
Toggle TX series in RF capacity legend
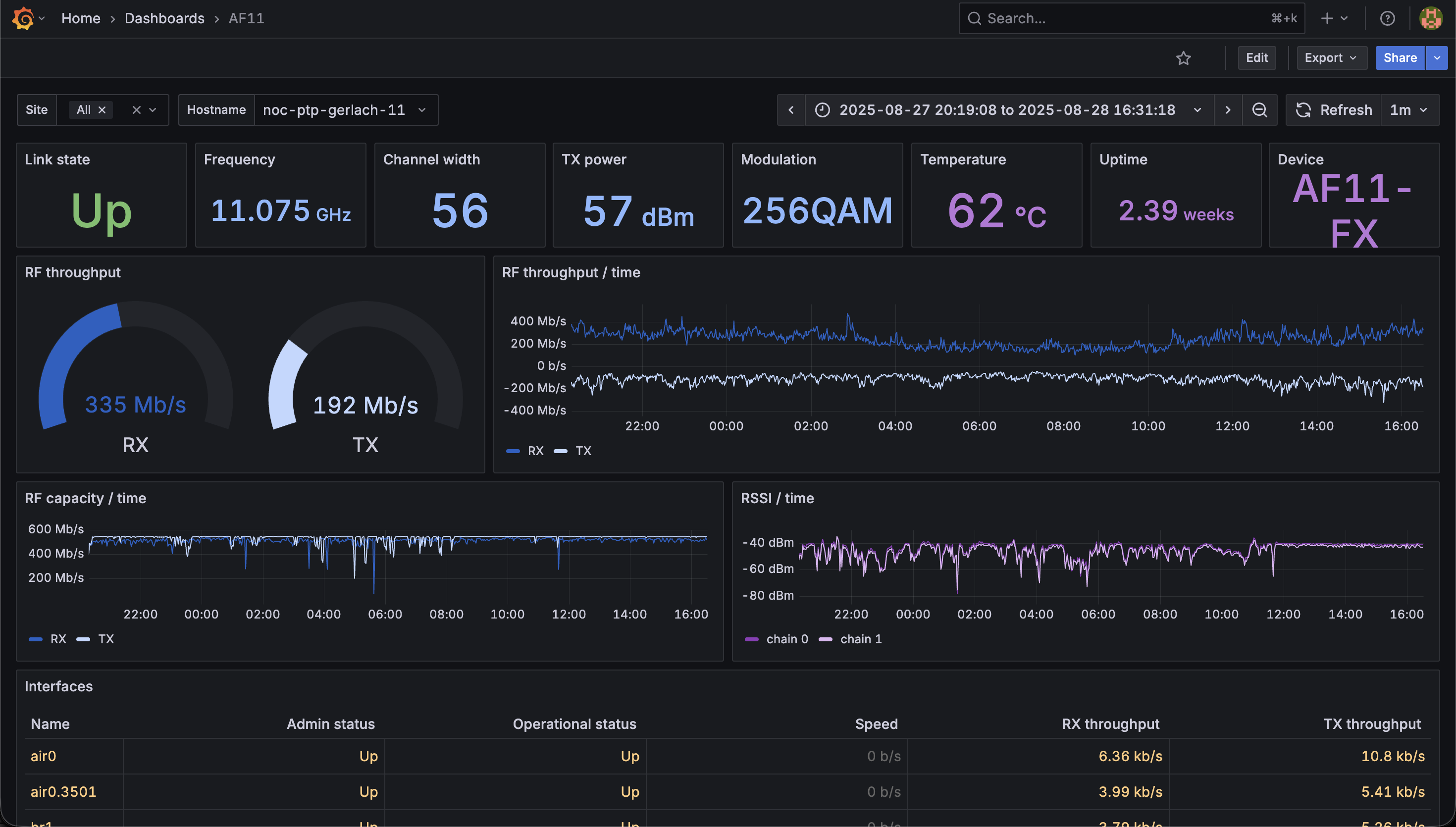[x=96, y=639]
